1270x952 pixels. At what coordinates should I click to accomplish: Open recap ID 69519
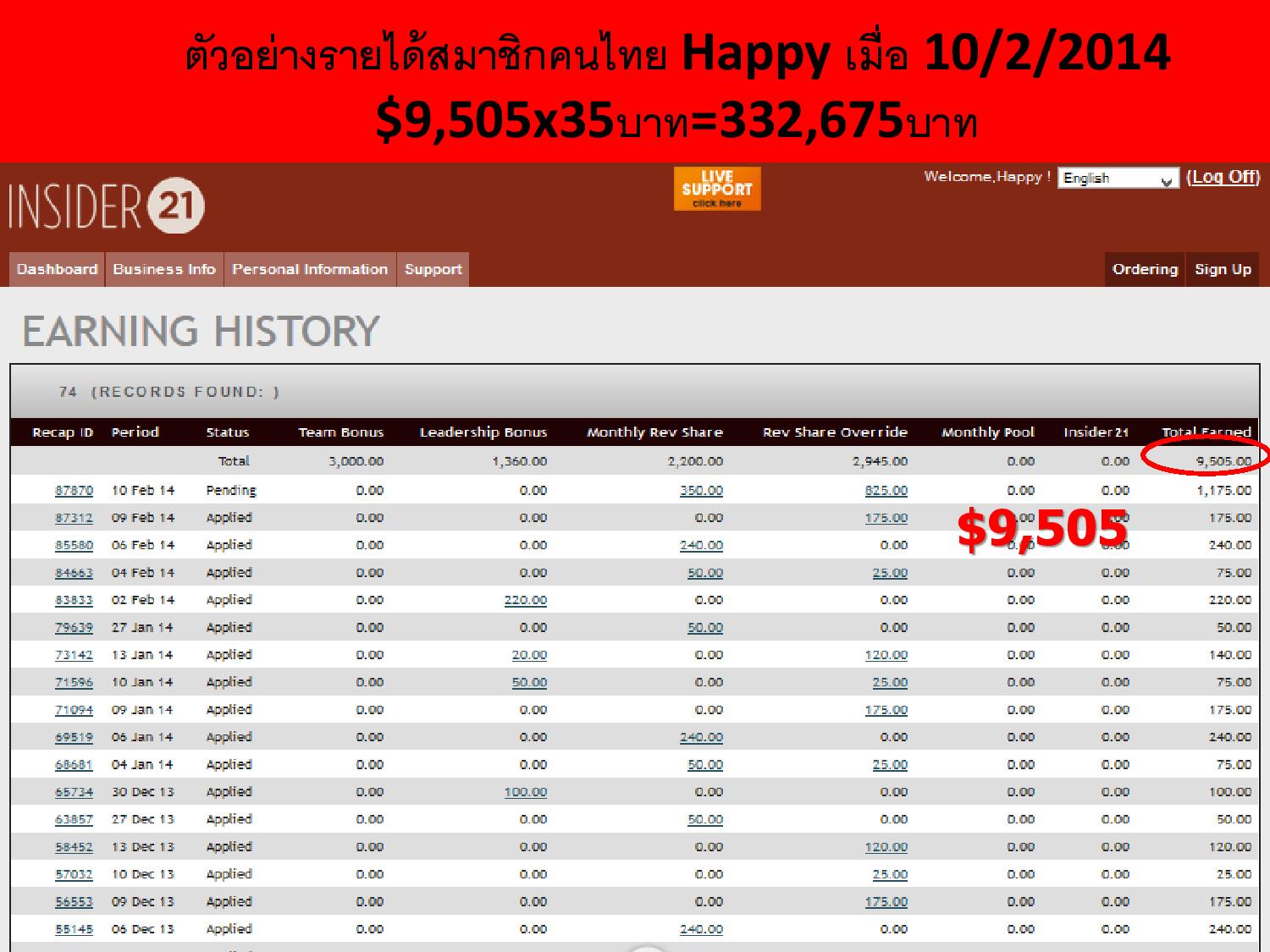[74, 737]
